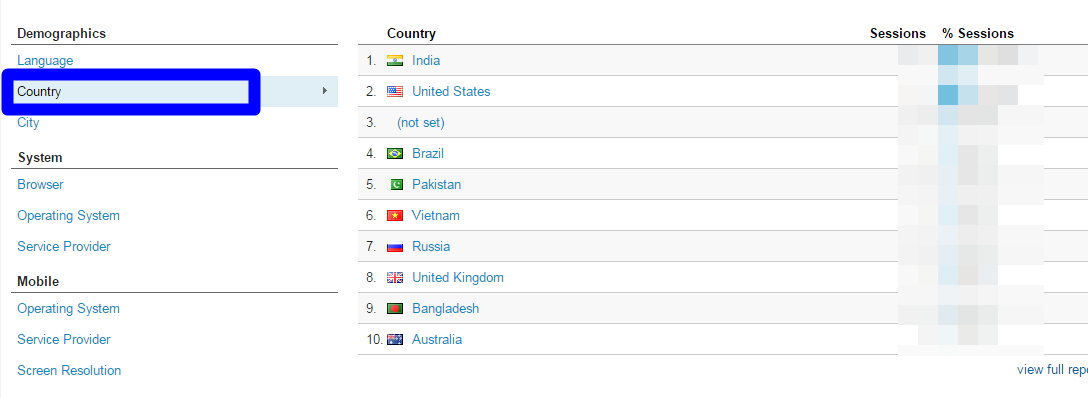The height and width of the screenshot is (398, 1088).
Task: Click the Bangladesh flag icon
Action: click(x=395, y=309)
